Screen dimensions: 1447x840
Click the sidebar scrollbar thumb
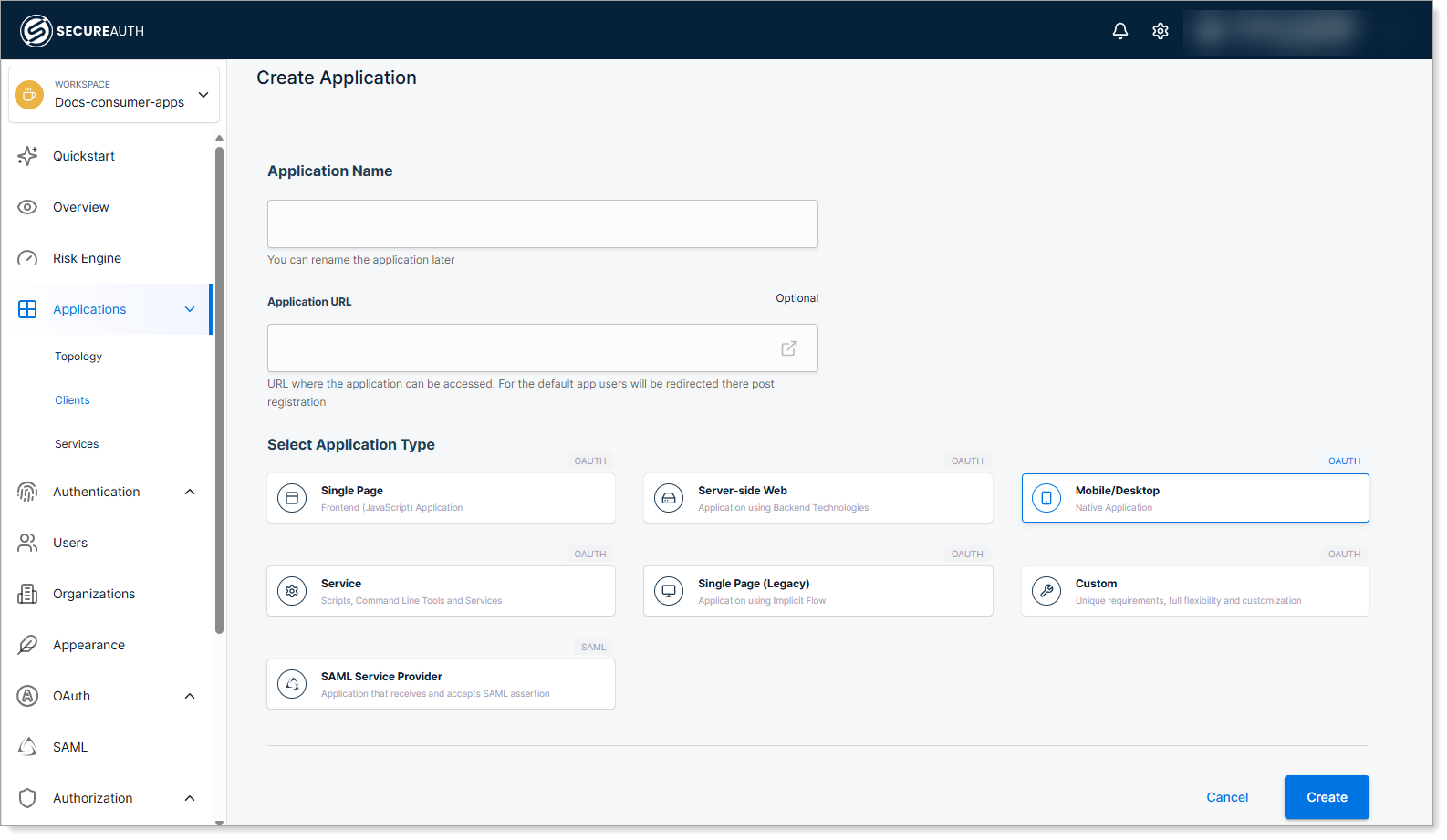[x=219, y=389]
